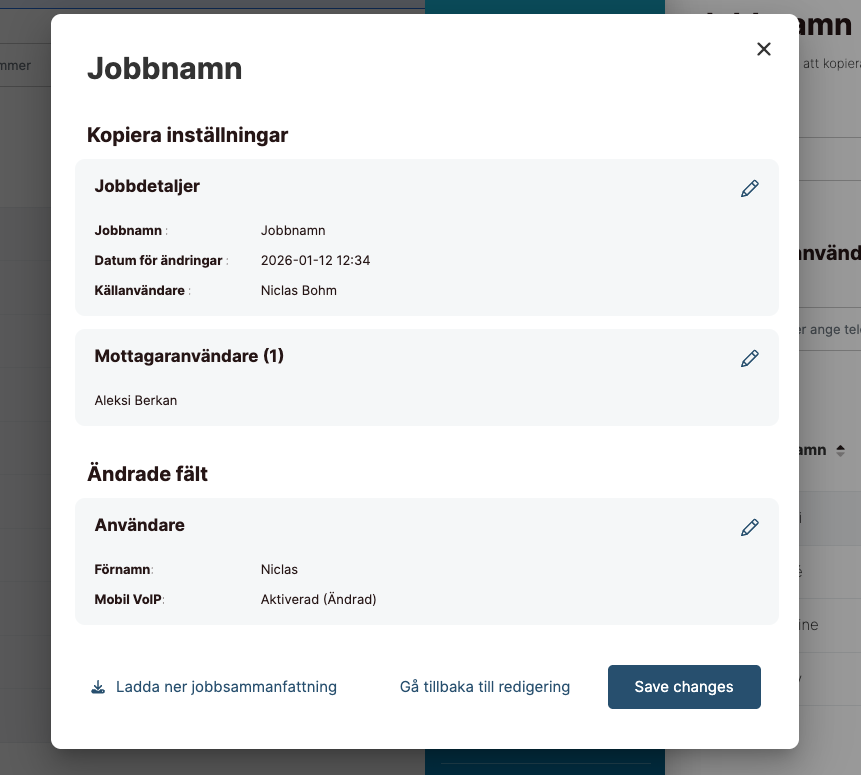Click the sort arrows in the background column header
861x775 pixels.
coord(841,451)
